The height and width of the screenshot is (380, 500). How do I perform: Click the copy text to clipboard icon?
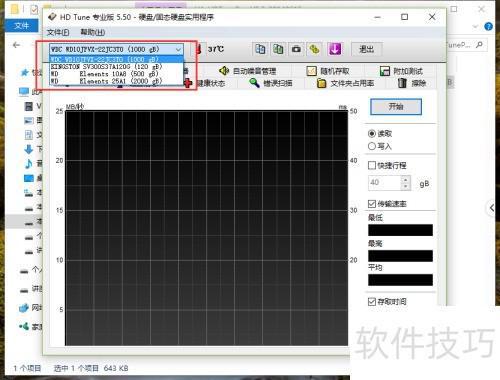point(260,49)
